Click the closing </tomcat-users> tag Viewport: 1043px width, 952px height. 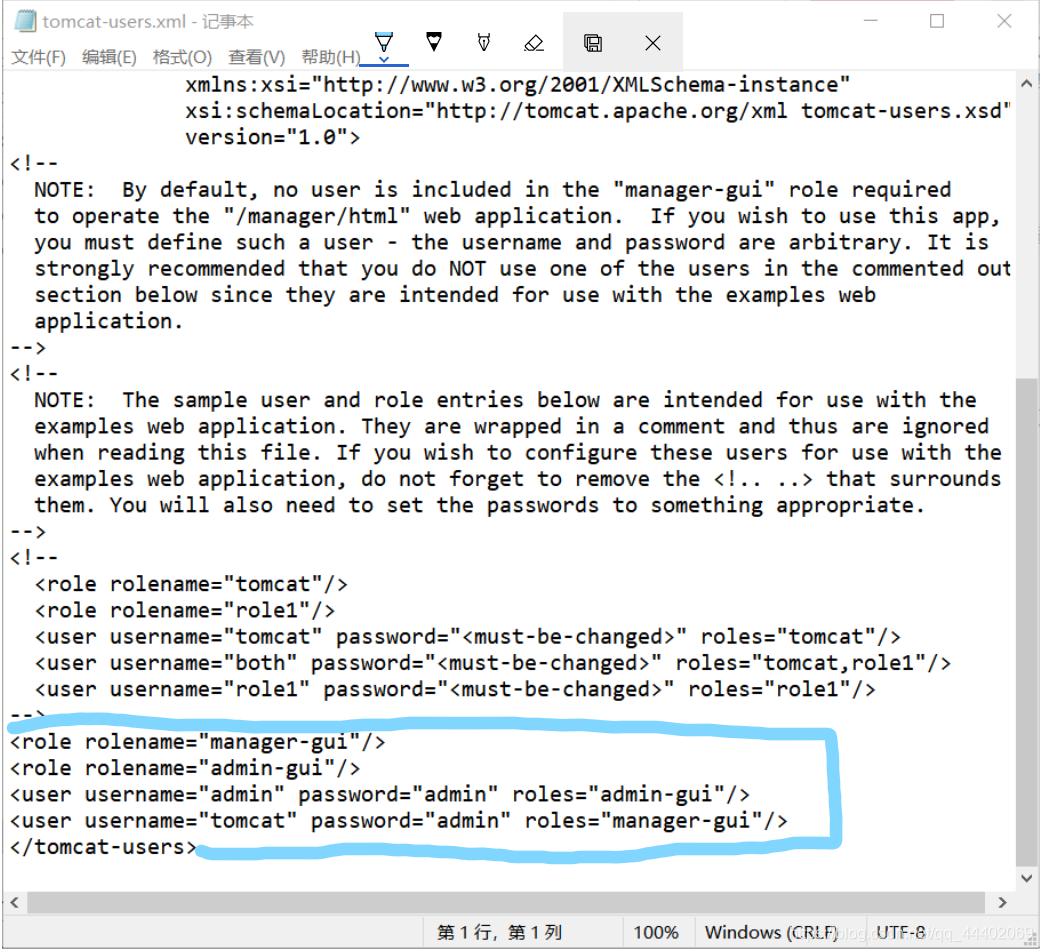click(103, 847)
